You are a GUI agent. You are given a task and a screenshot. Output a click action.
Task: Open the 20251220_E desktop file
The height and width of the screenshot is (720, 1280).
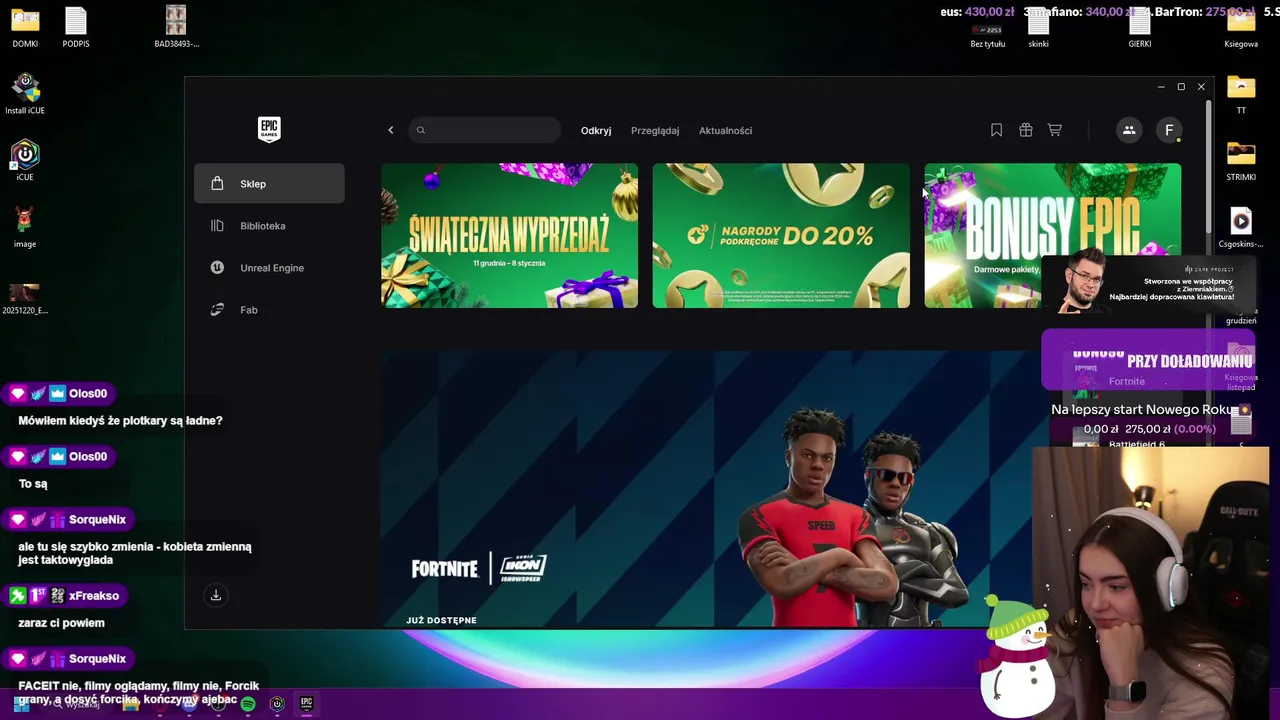[25, 298]
